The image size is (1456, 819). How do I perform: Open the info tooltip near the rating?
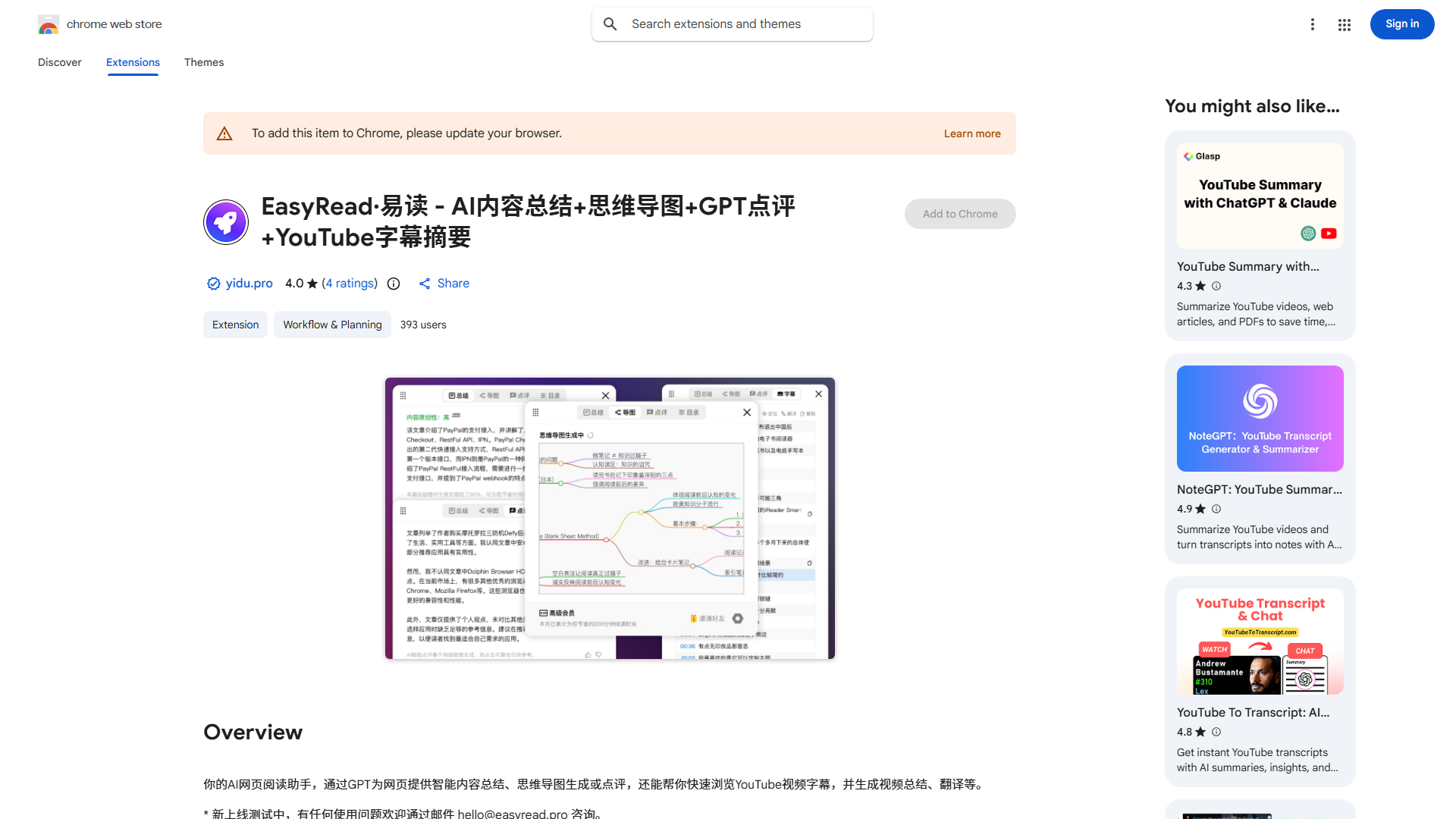394,284
